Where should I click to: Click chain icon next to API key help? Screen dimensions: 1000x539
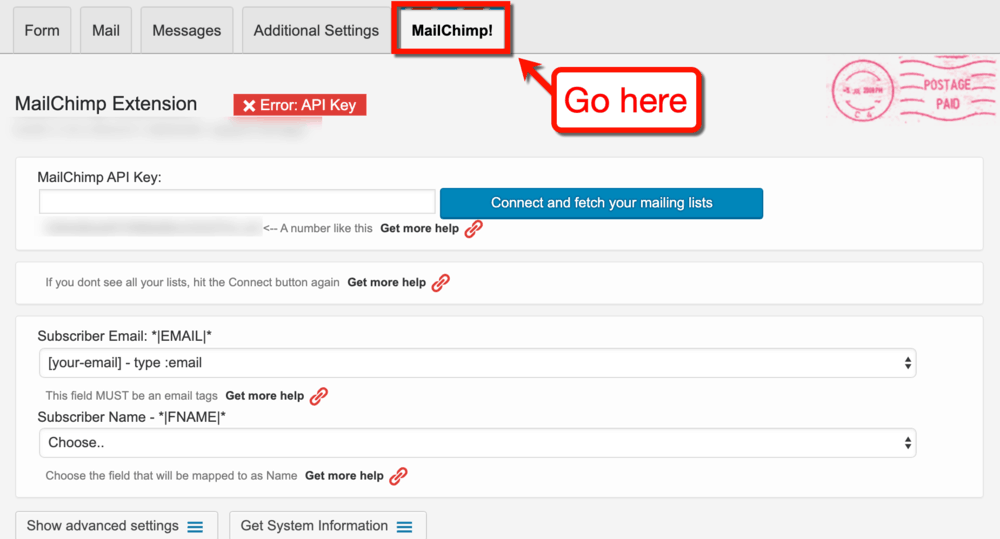(x=473, y=228)
